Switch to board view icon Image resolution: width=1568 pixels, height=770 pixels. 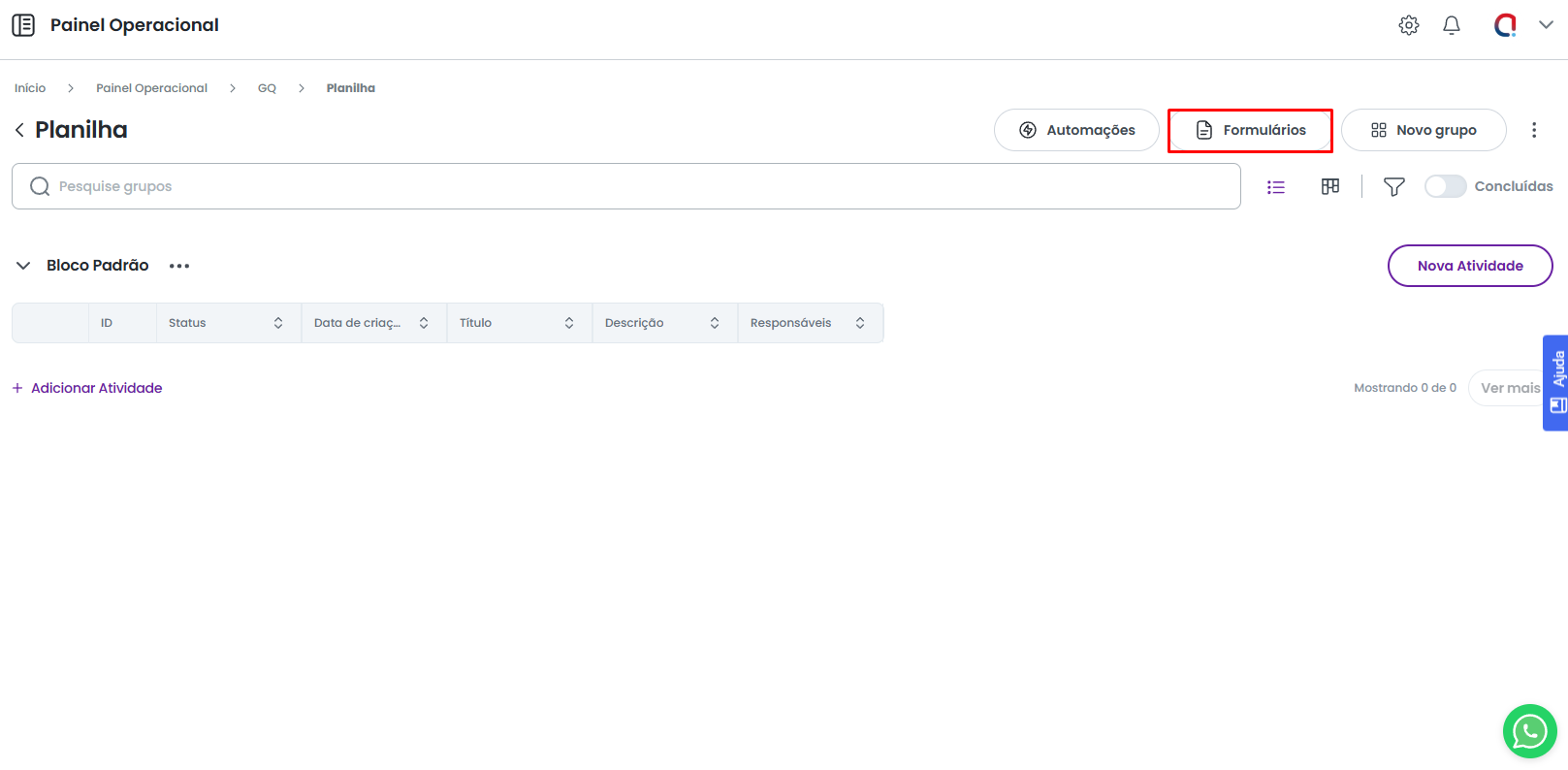pyautogui.click(x=1329, y=186)
